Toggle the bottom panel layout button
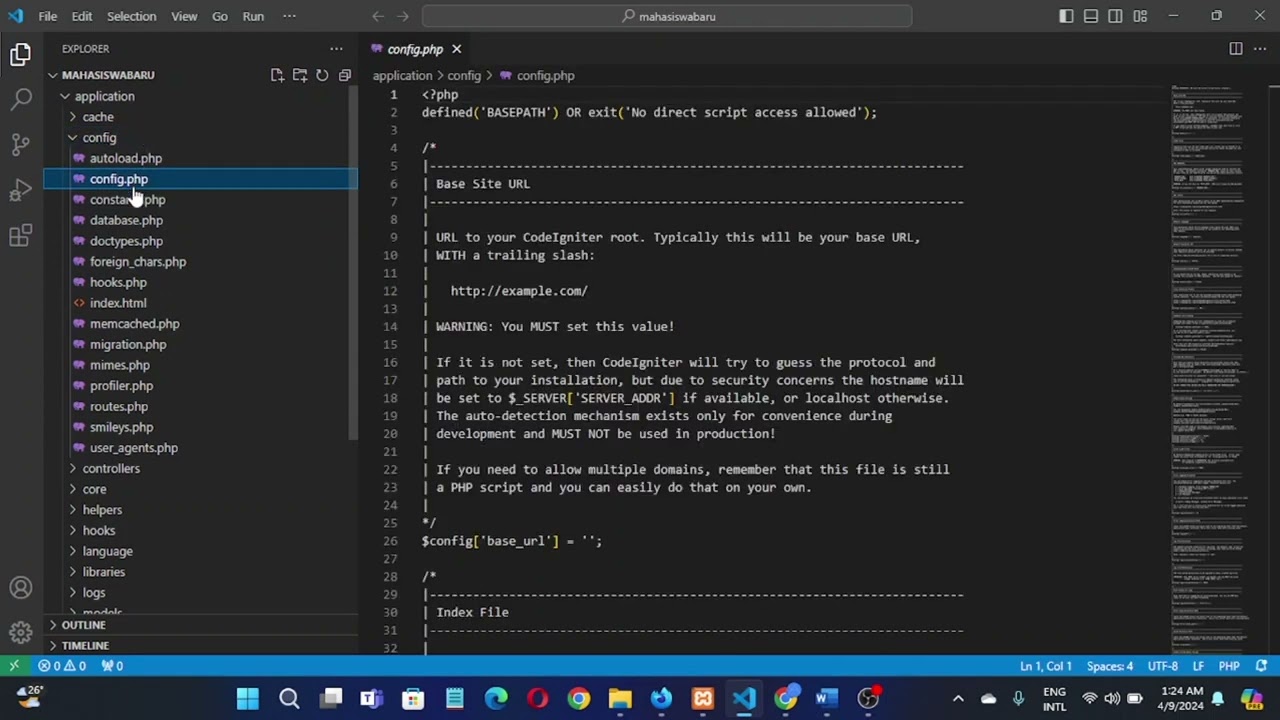This screenshot has width=1280, height=720. coord(1090,16)
